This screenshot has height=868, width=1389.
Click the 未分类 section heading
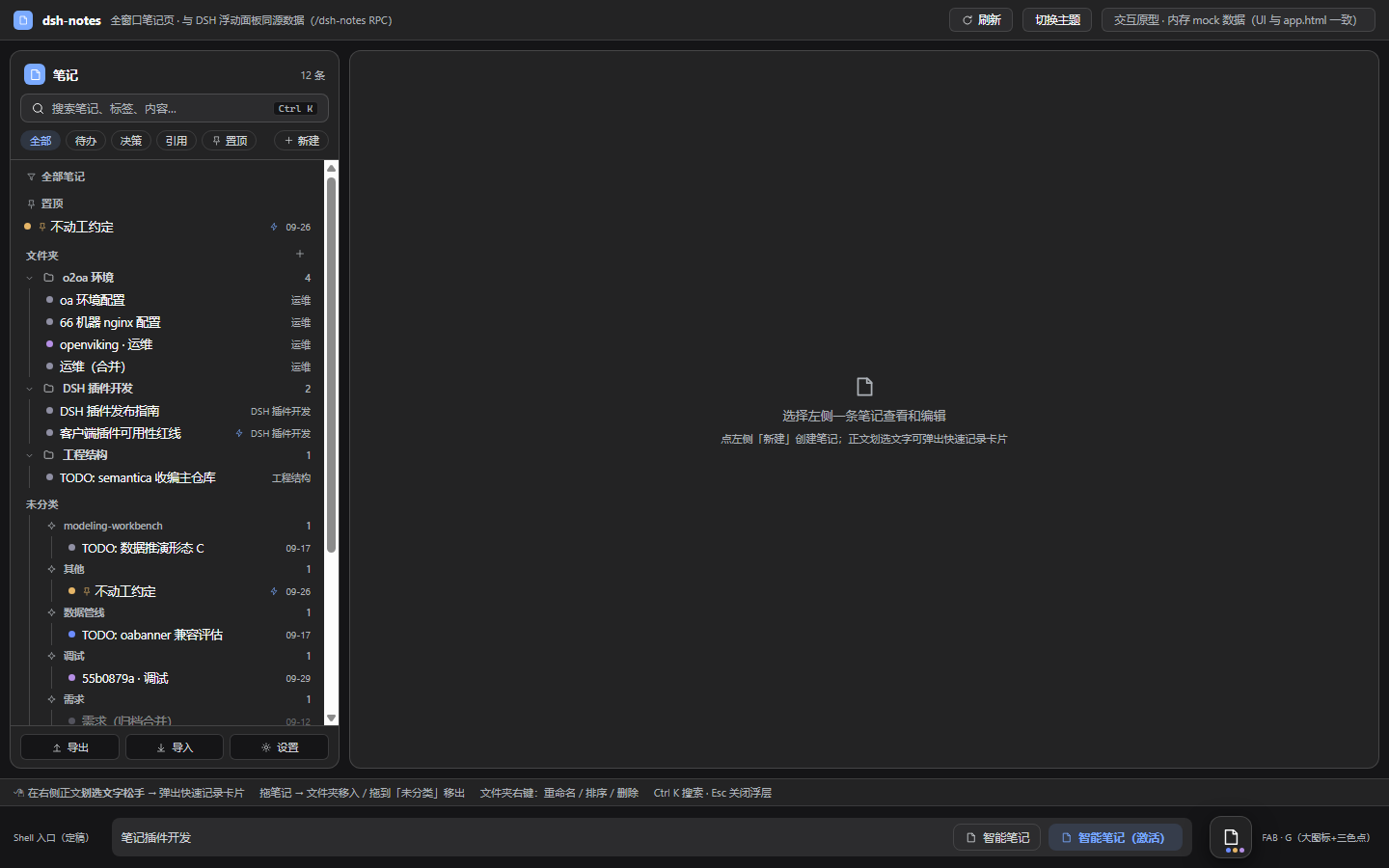coord(42,504)
